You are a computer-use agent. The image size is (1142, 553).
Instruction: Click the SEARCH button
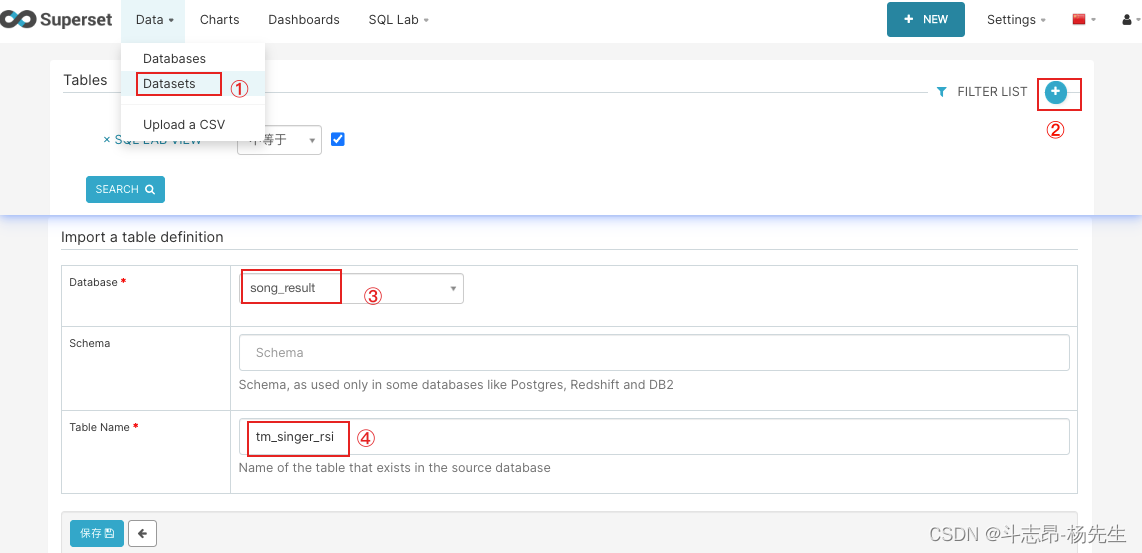click(125, 189)
